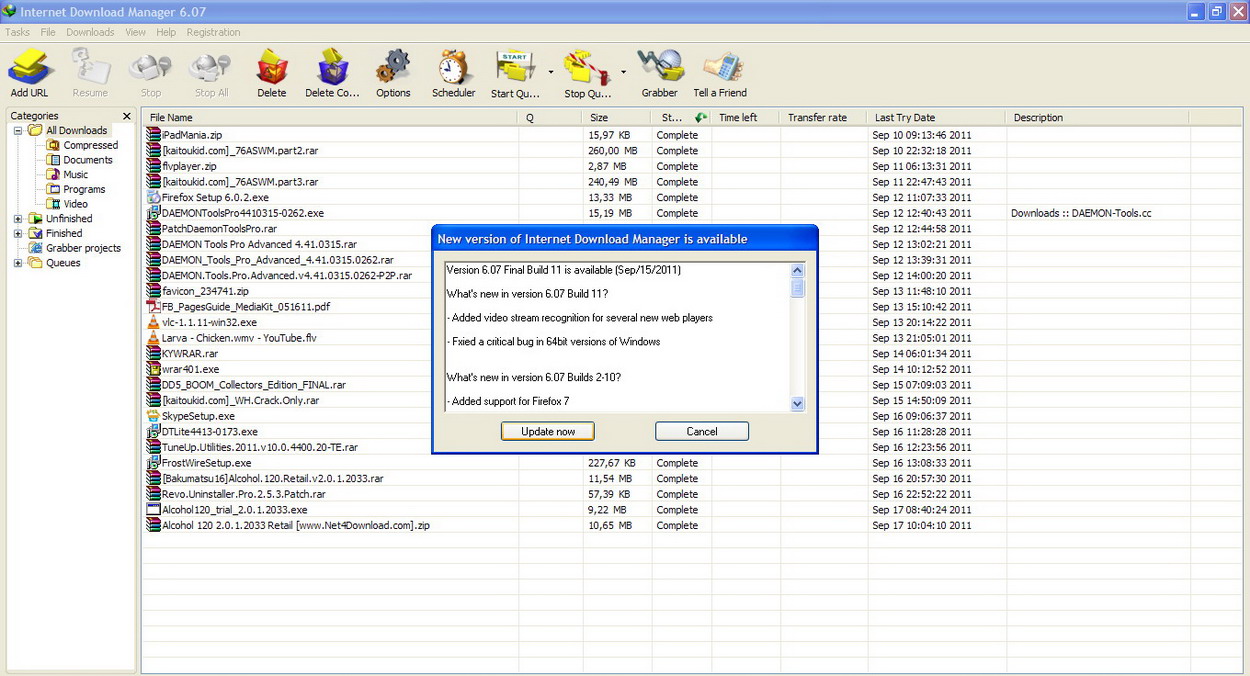Click the update notes scroll-up arrow
The width and height of the screenshot is (1250, 676).
(x=797, y=271)
